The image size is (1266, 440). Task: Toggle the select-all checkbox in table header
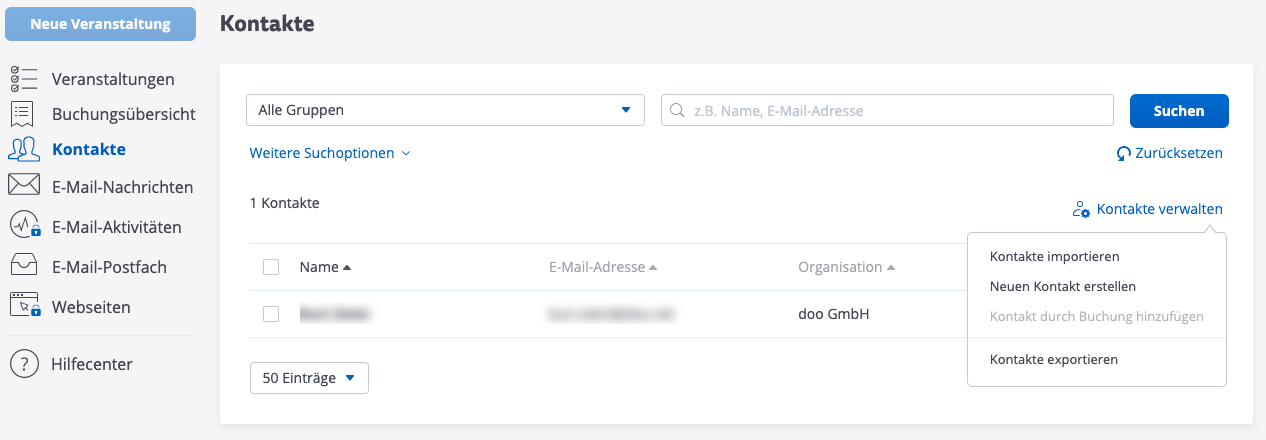(271, 267)
